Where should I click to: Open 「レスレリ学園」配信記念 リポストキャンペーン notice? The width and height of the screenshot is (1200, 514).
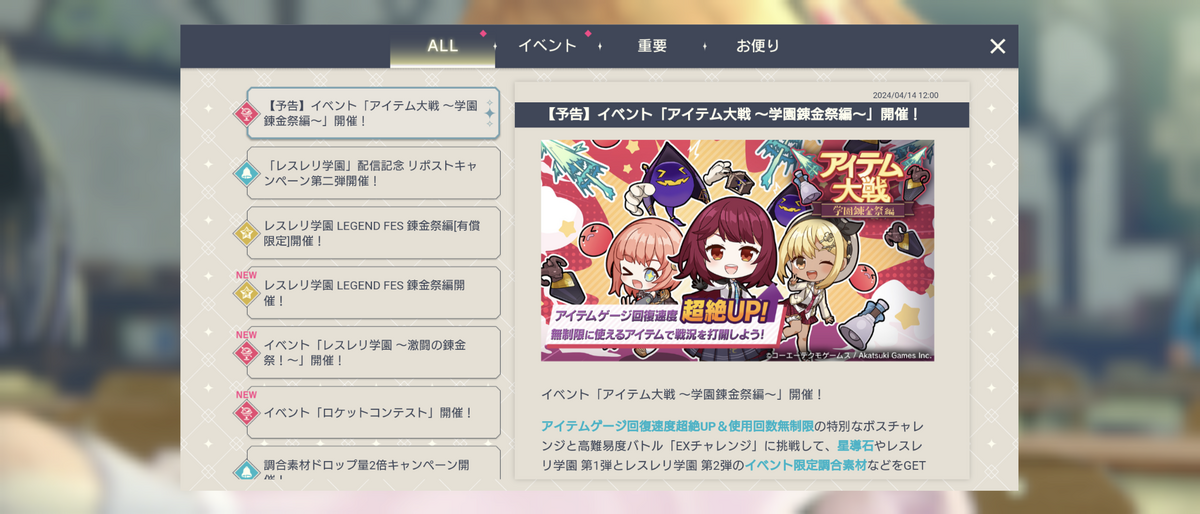(373, 173)
